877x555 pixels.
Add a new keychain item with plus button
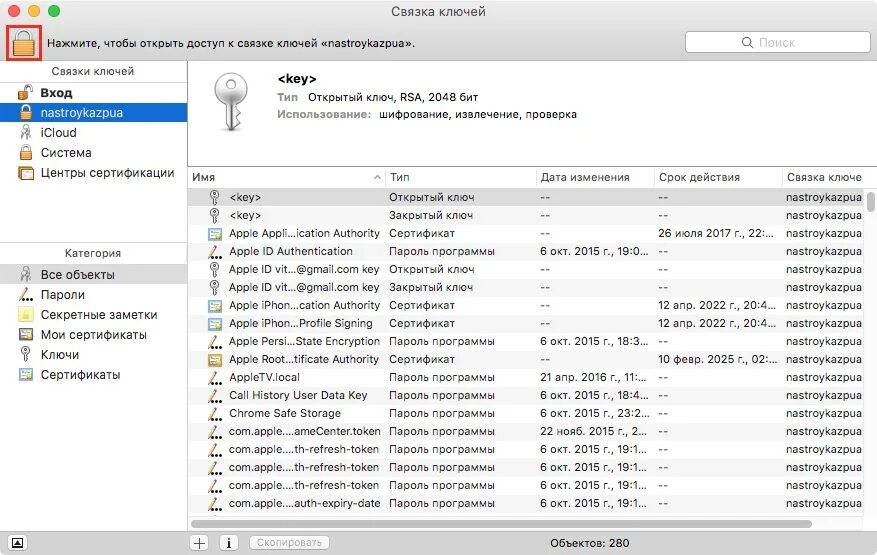point(200,543)
